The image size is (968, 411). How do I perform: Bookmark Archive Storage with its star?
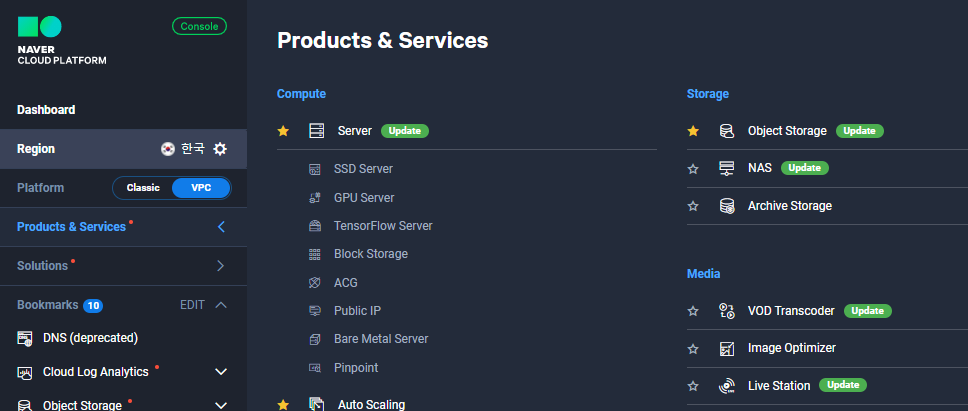tap(693, 206)
